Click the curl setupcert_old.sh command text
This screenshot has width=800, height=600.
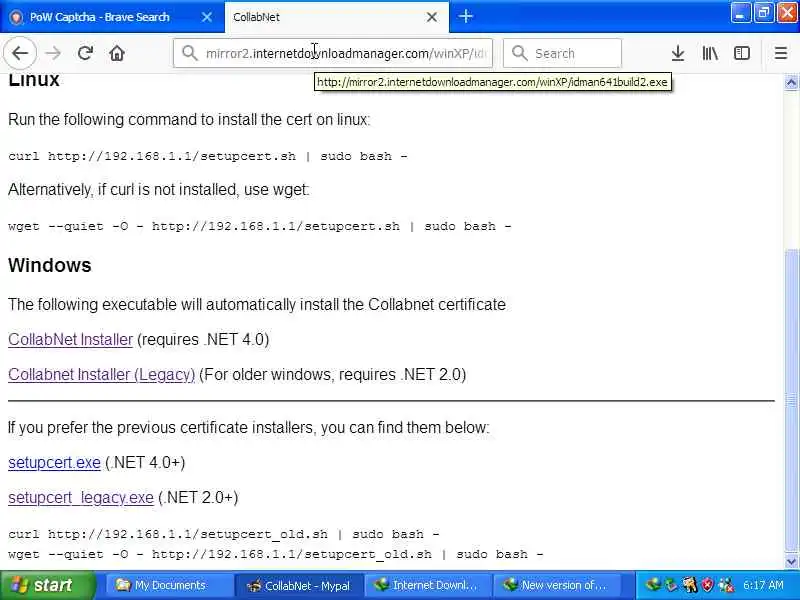coord(224,534)
